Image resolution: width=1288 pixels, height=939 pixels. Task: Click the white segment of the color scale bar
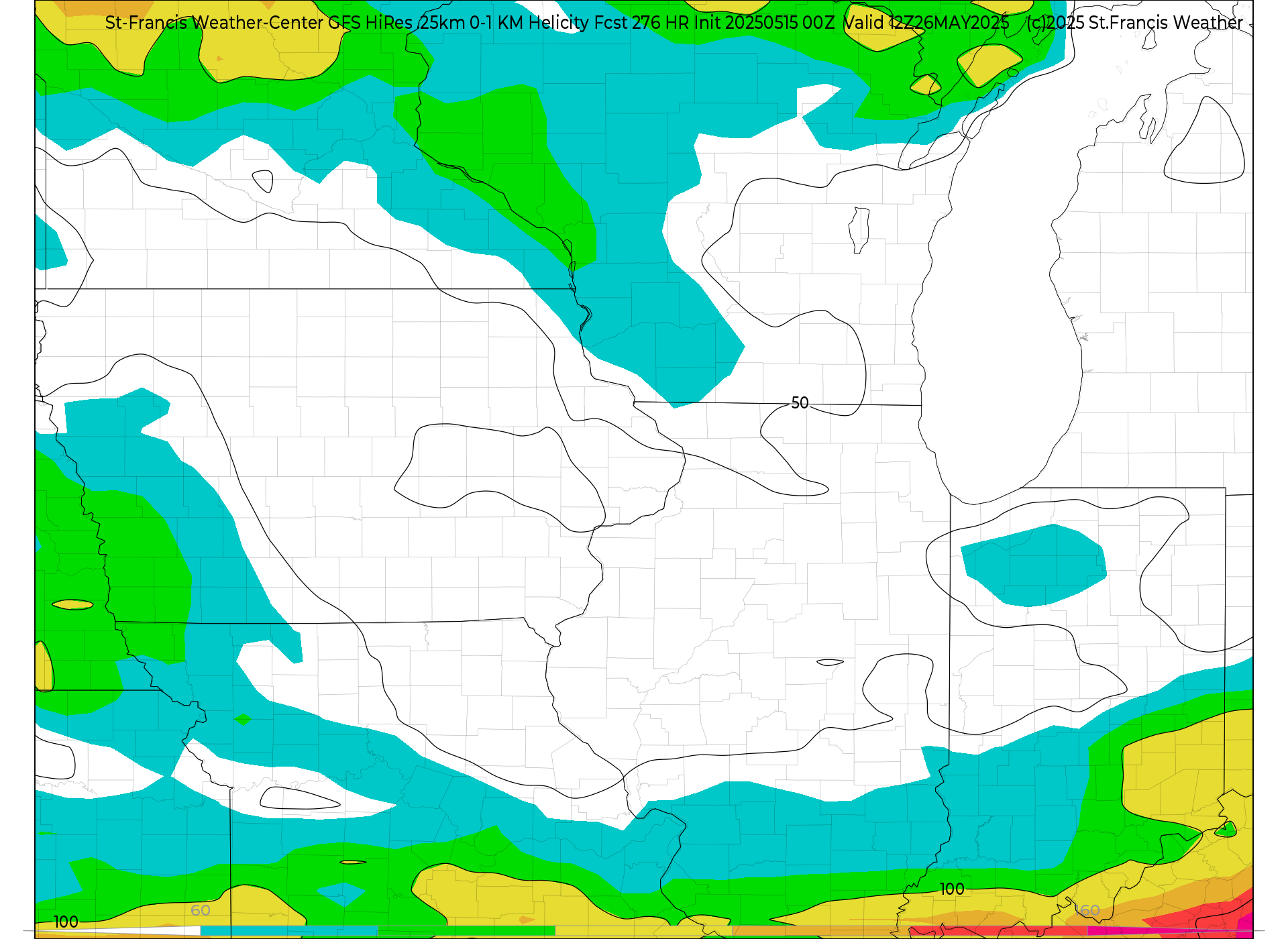(117, 930)
